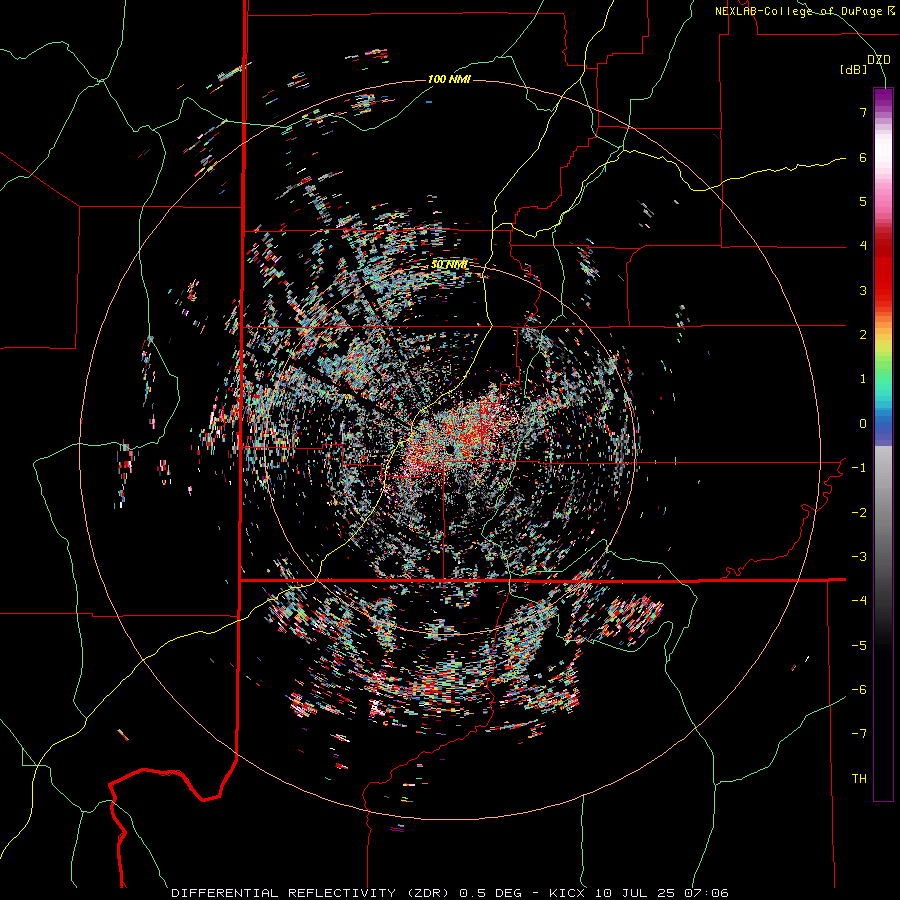Screen dimensions: 900x900
Task: Click the 50 NMI range ring label
Action: (x=449, y=265)
